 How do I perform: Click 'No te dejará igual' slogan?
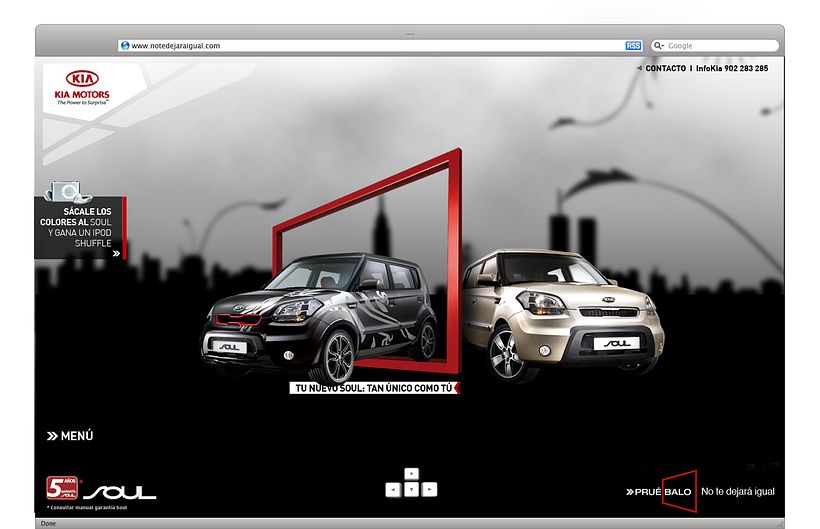pos(737,491)
